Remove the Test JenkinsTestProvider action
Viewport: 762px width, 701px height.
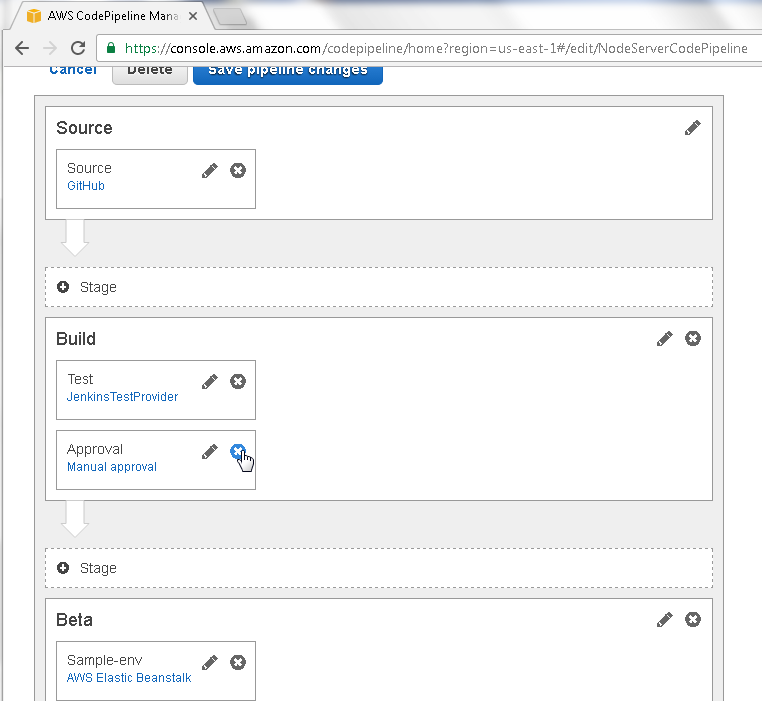pyautogui.click(x=238, y=382)
